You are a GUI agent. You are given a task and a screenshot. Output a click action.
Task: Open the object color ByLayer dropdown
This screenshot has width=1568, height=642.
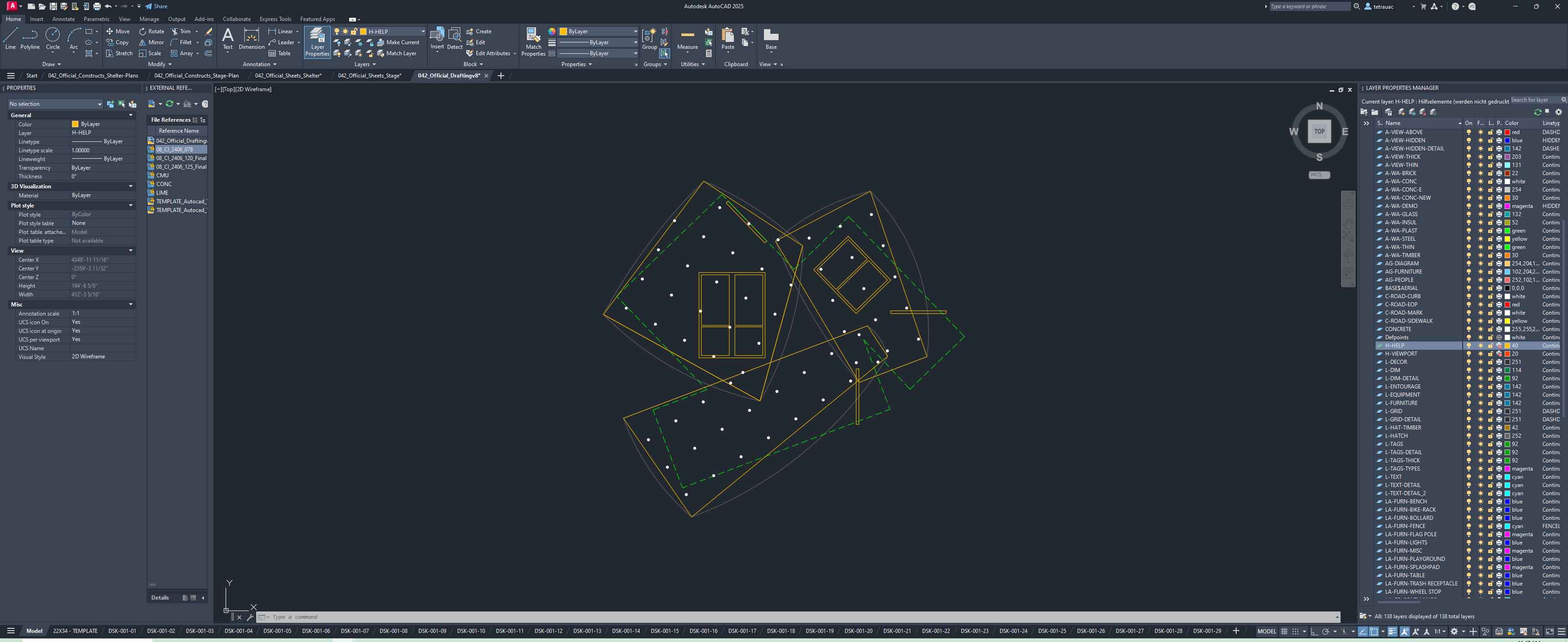click(598, 31)
